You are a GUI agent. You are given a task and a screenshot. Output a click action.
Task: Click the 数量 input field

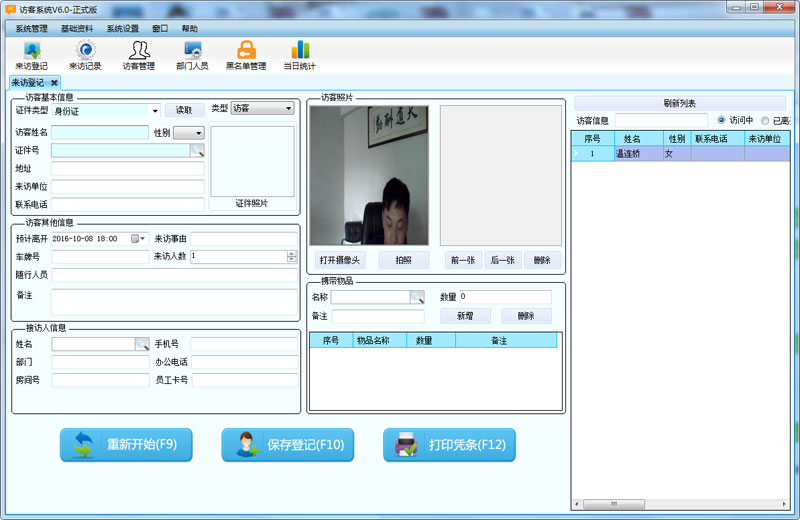tap(505, 296)
